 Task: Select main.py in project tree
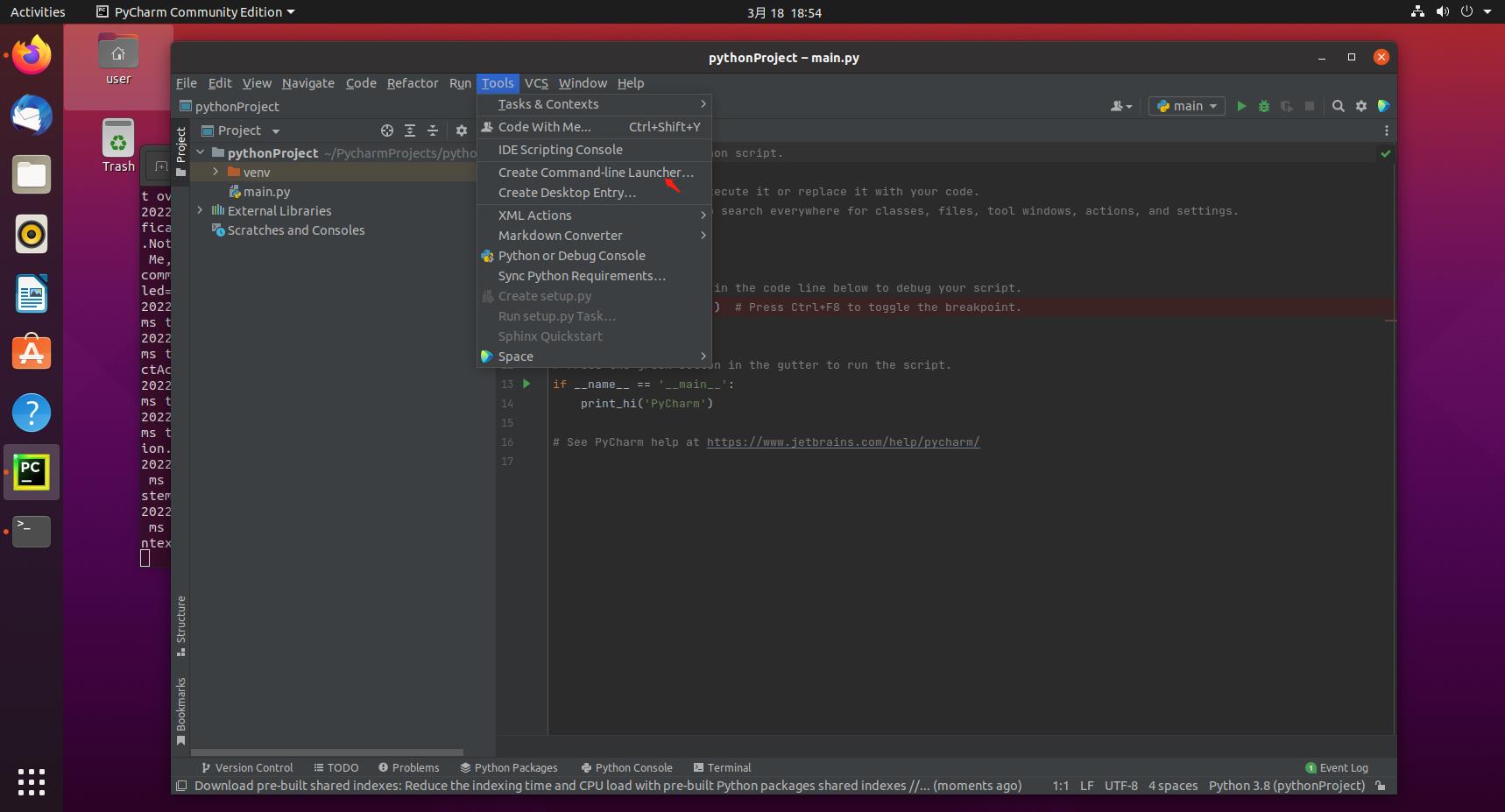point(266,192)
